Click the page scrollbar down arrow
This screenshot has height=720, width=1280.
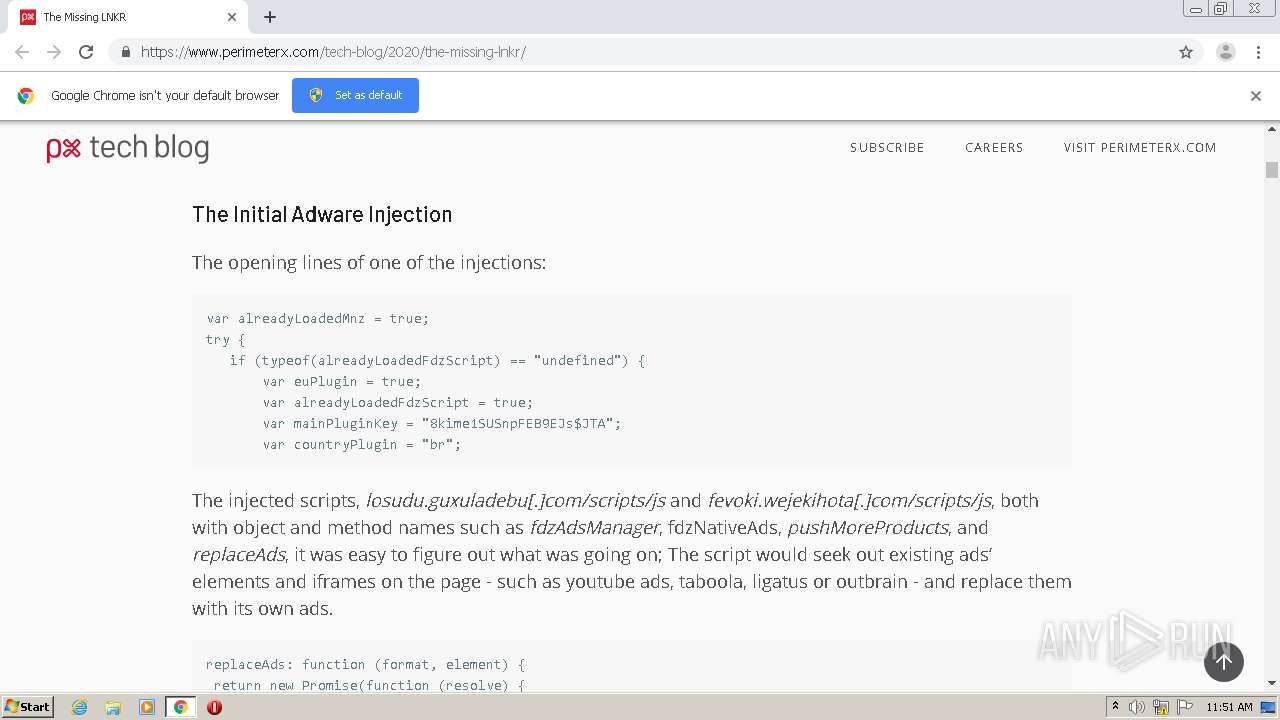[1272, 683]
